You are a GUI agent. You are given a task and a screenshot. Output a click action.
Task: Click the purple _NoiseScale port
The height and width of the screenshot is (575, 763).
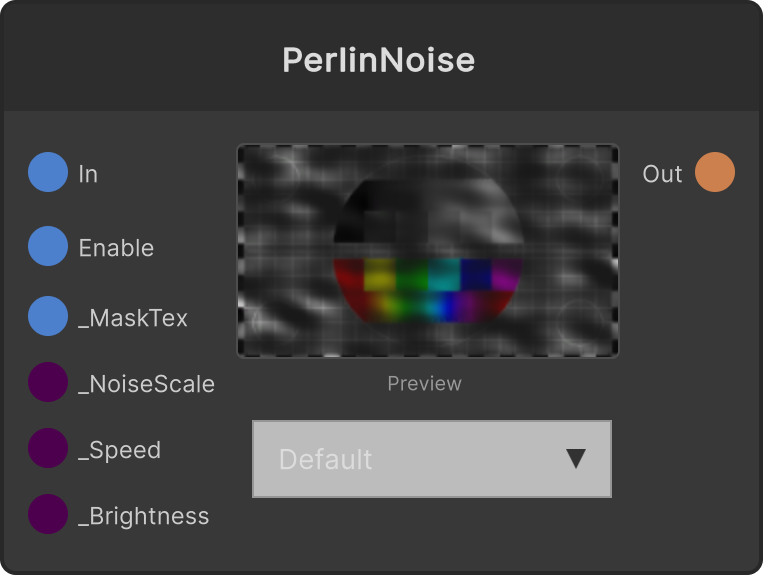pyautogui.click(x=48, y=382)
